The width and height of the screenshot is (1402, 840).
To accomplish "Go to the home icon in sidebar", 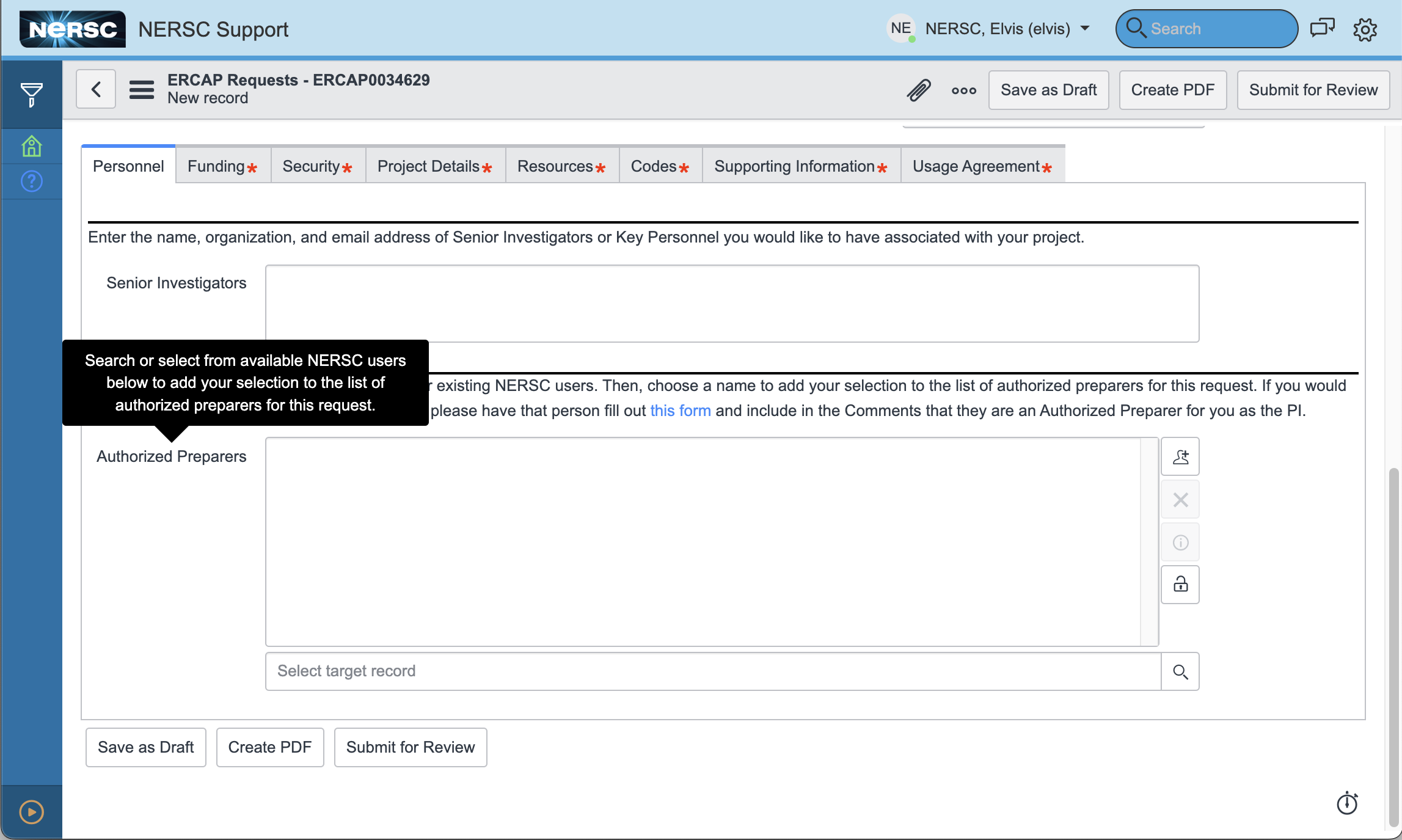I will (x=31, y=147).
